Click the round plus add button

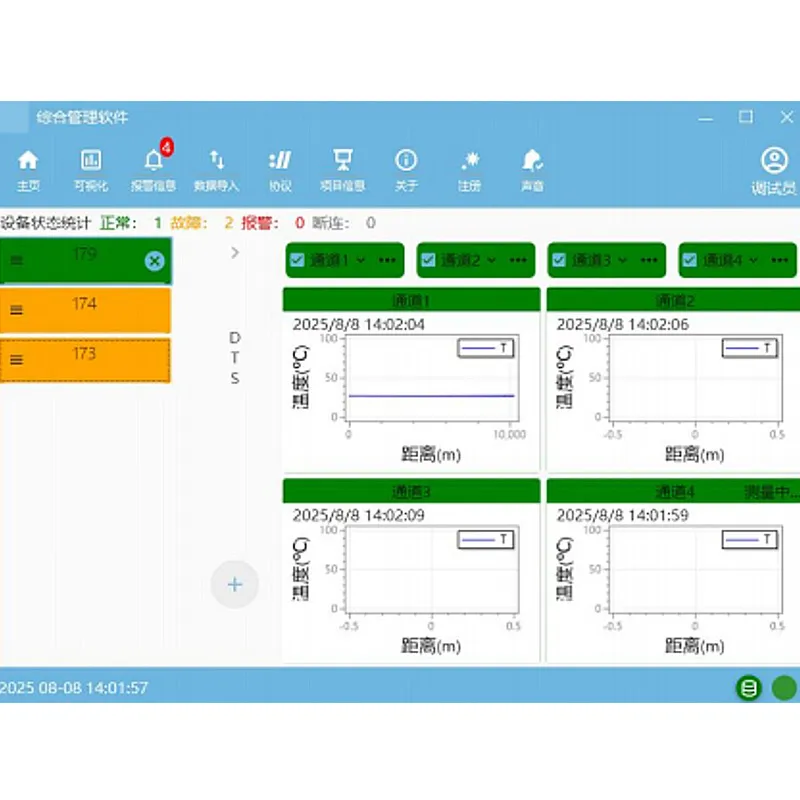pyautogui.click(x=235, y=585)
